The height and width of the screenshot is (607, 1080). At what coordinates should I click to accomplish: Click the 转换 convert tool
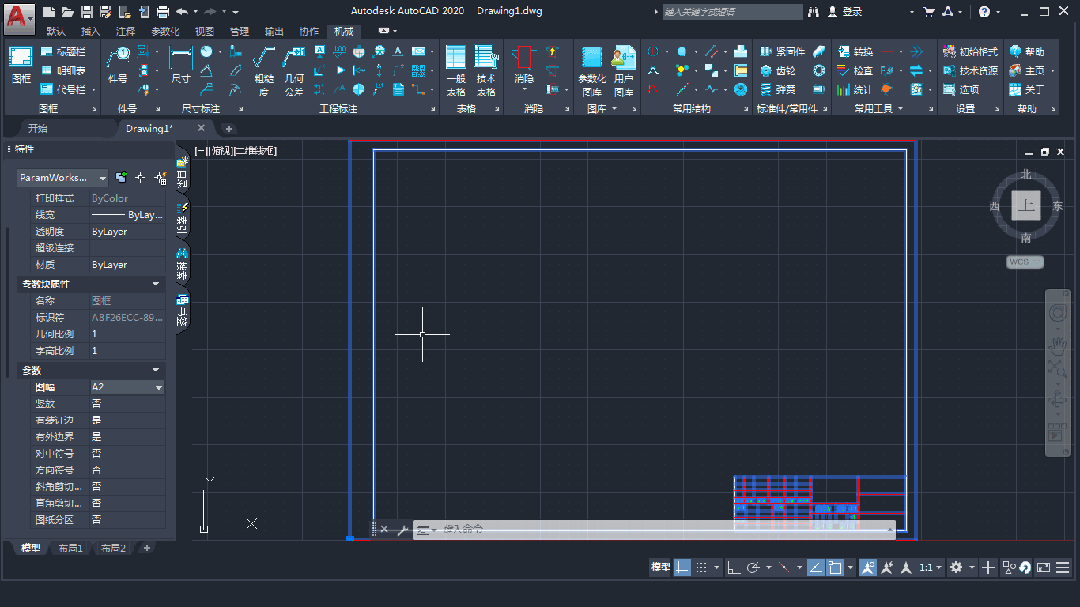click(855, 52)
